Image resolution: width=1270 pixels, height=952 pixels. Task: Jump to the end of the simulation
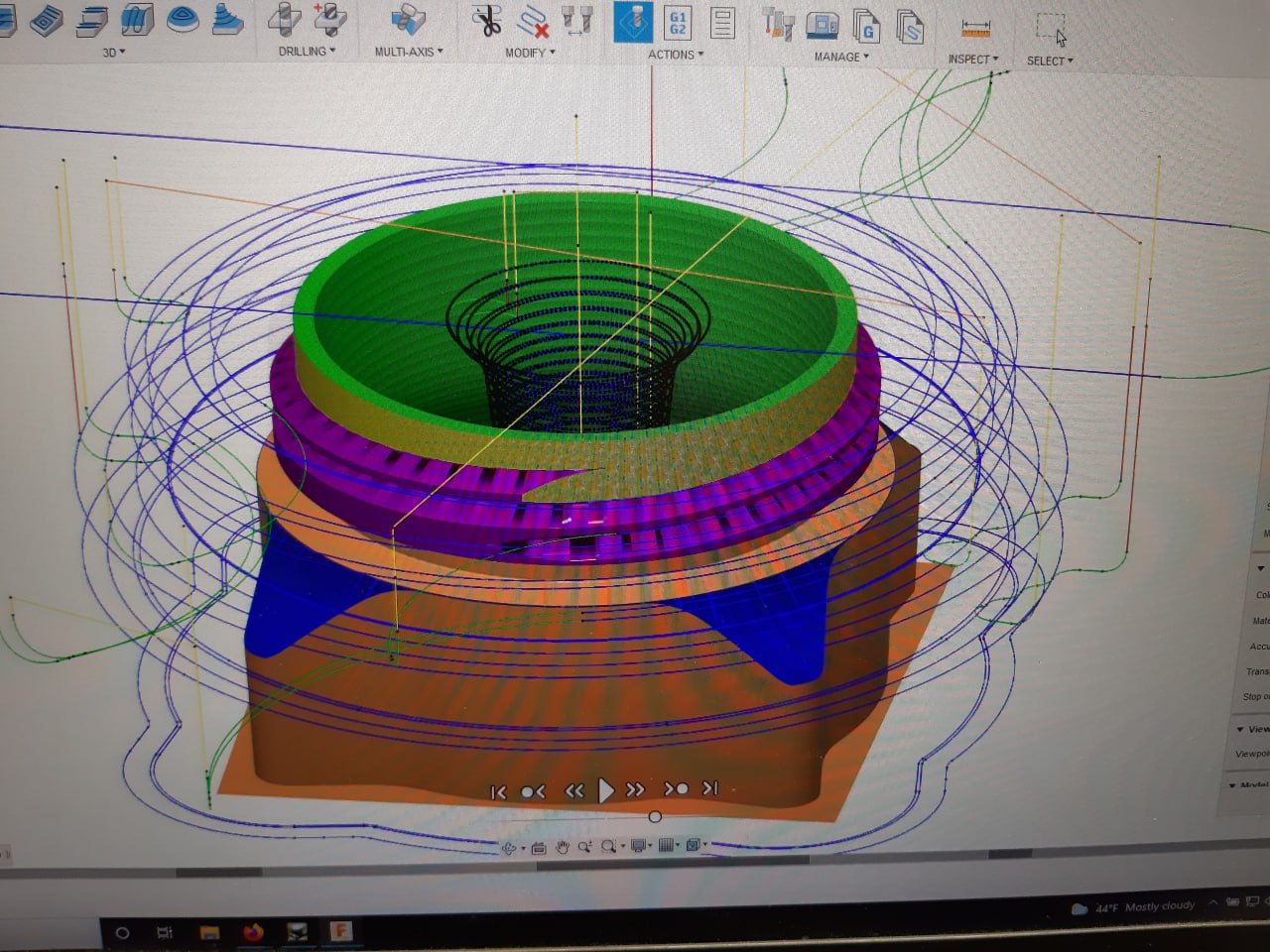(x=710, y=788)
